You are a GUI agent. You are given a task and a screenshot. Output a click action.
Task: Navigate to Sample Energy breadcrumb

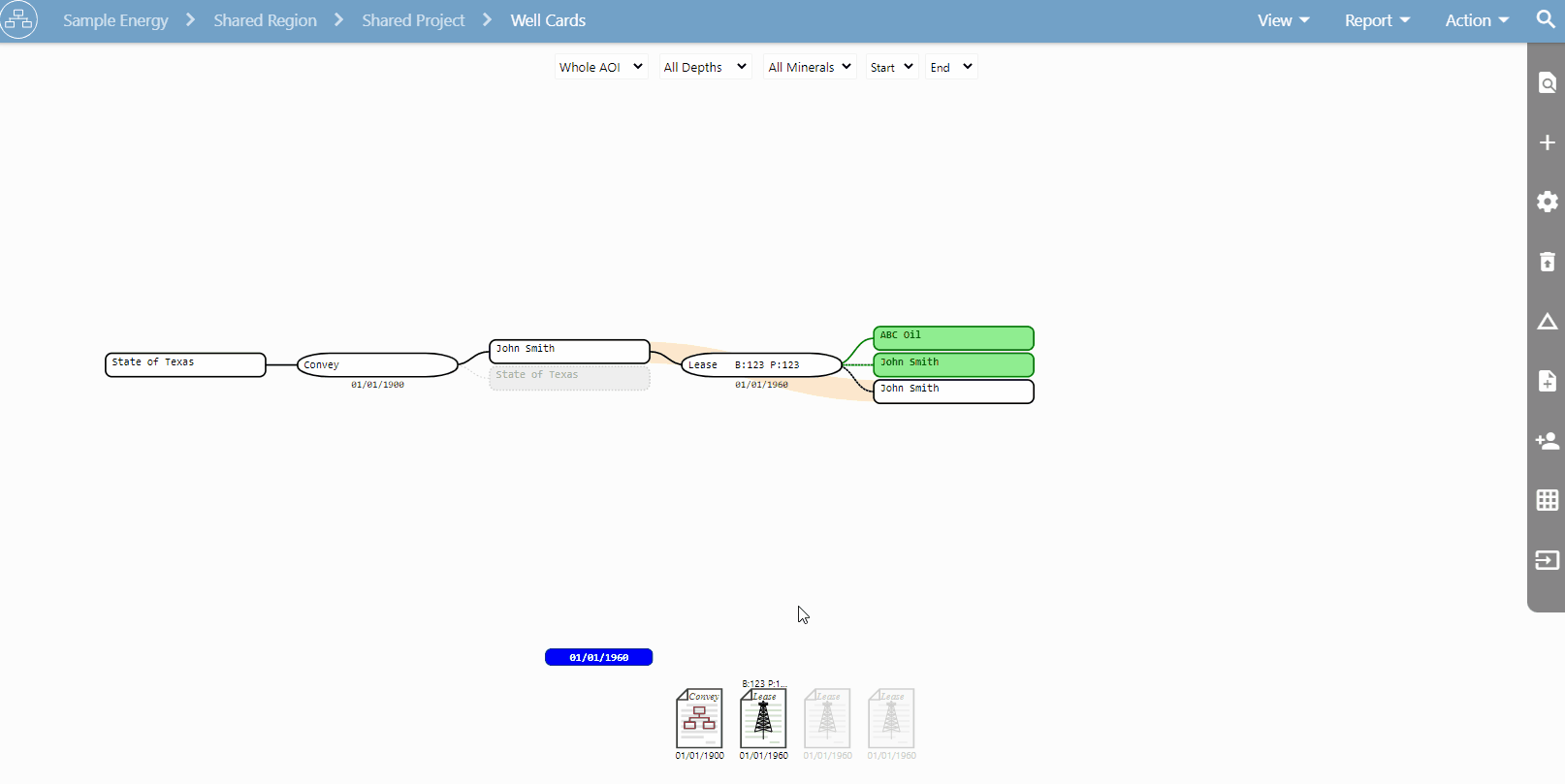(115, 20)
